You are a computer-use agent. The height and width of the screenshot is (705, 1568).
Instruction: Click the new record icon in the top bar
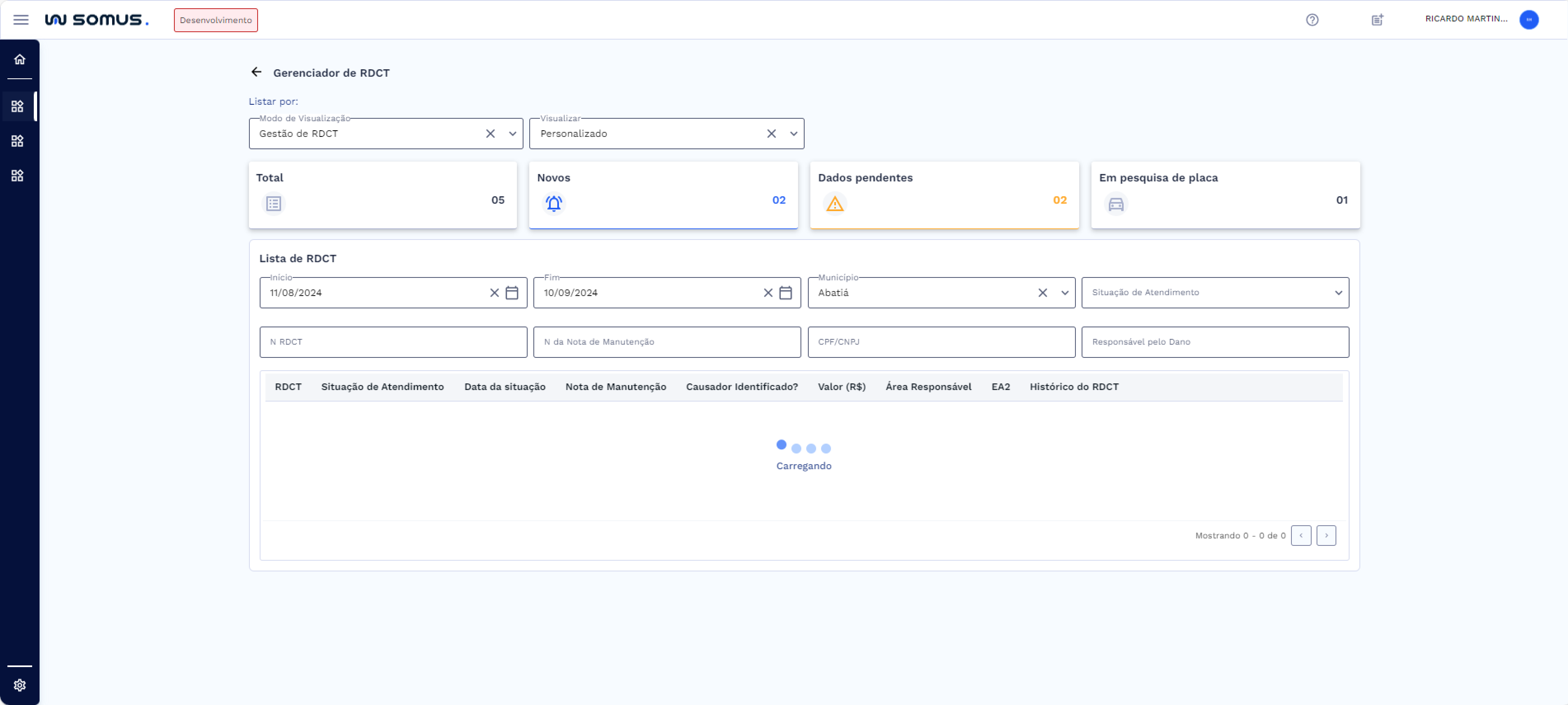1377,19
